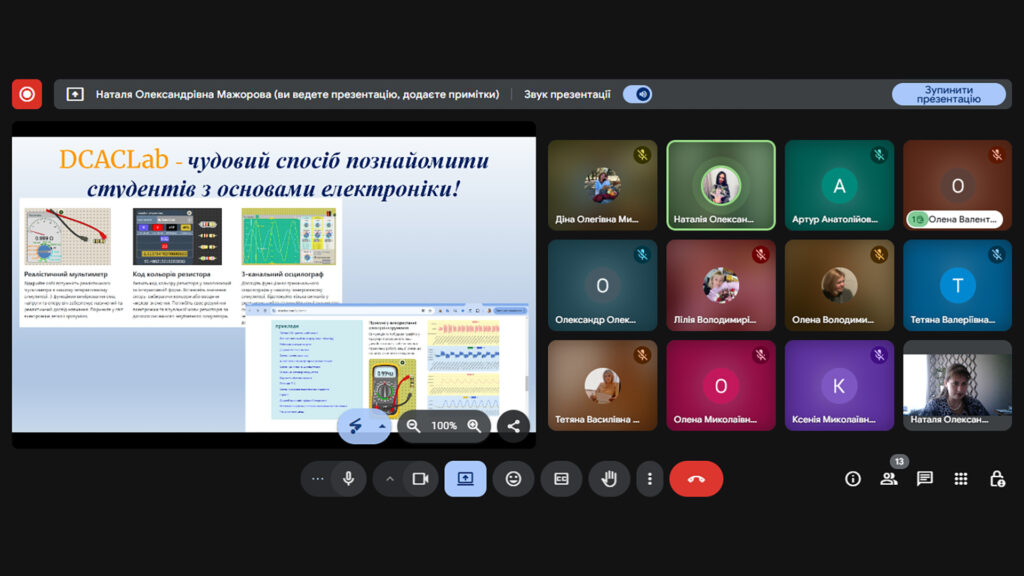The image size is (1024, 576).
Task: Click the Звук презентації label
Action: (x=567, y=94)
